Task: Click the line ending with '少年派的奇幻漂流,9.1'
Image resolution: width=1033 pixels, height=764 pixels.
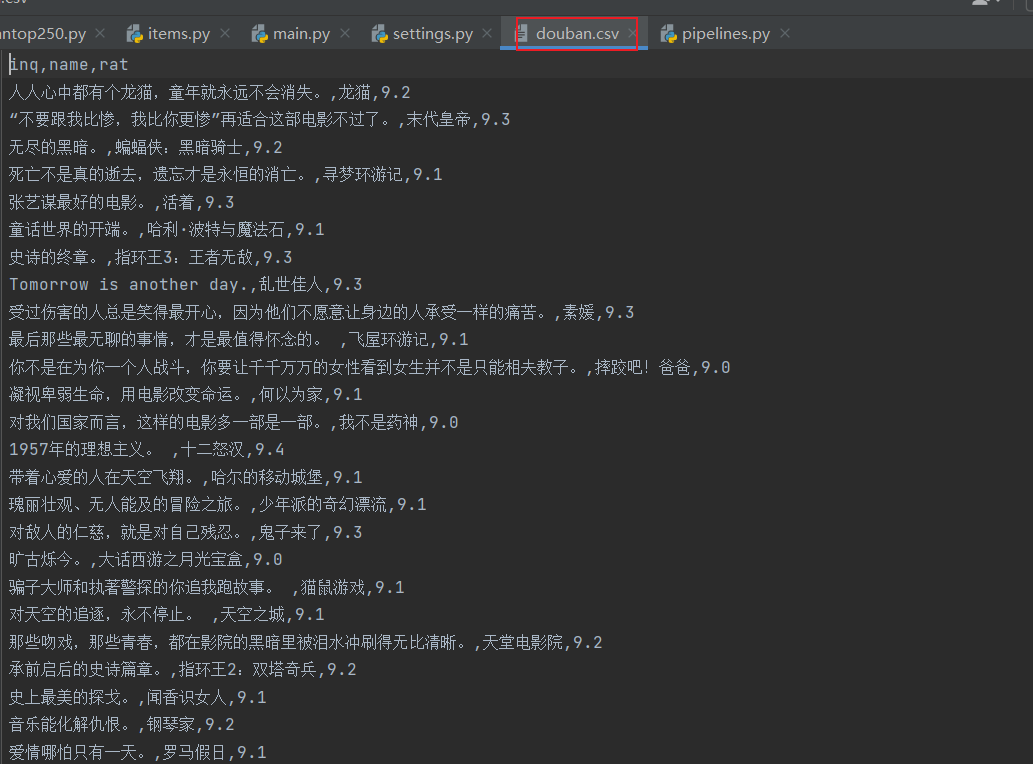Action: (218, 505)
